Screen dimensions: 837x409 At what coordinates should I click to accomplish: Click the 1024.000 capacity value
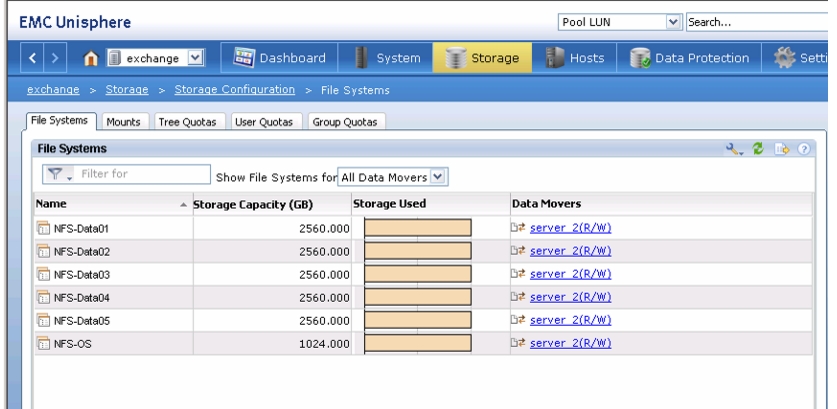pos(324,344)
